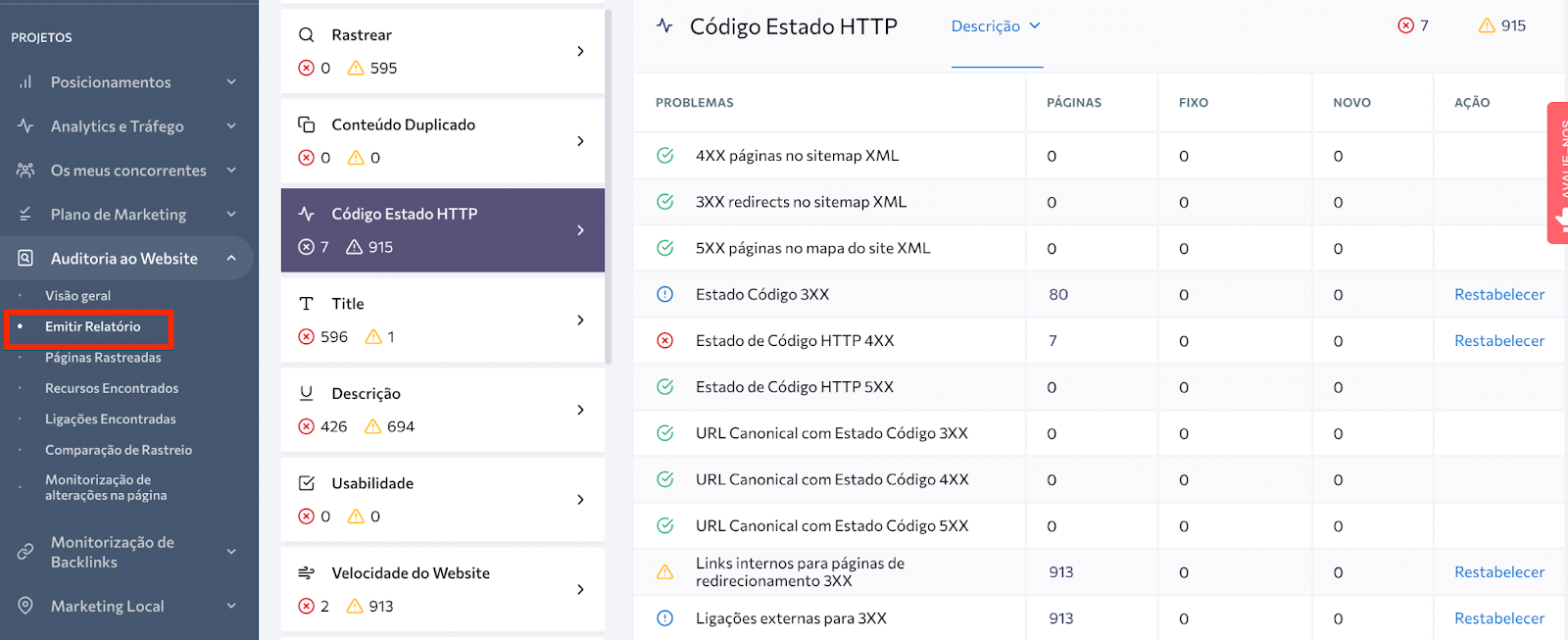Click Restabelecer for Ligações externas para 3XX
The height and width of the screenshot is (640, 1568).
tap(1499, 618)
